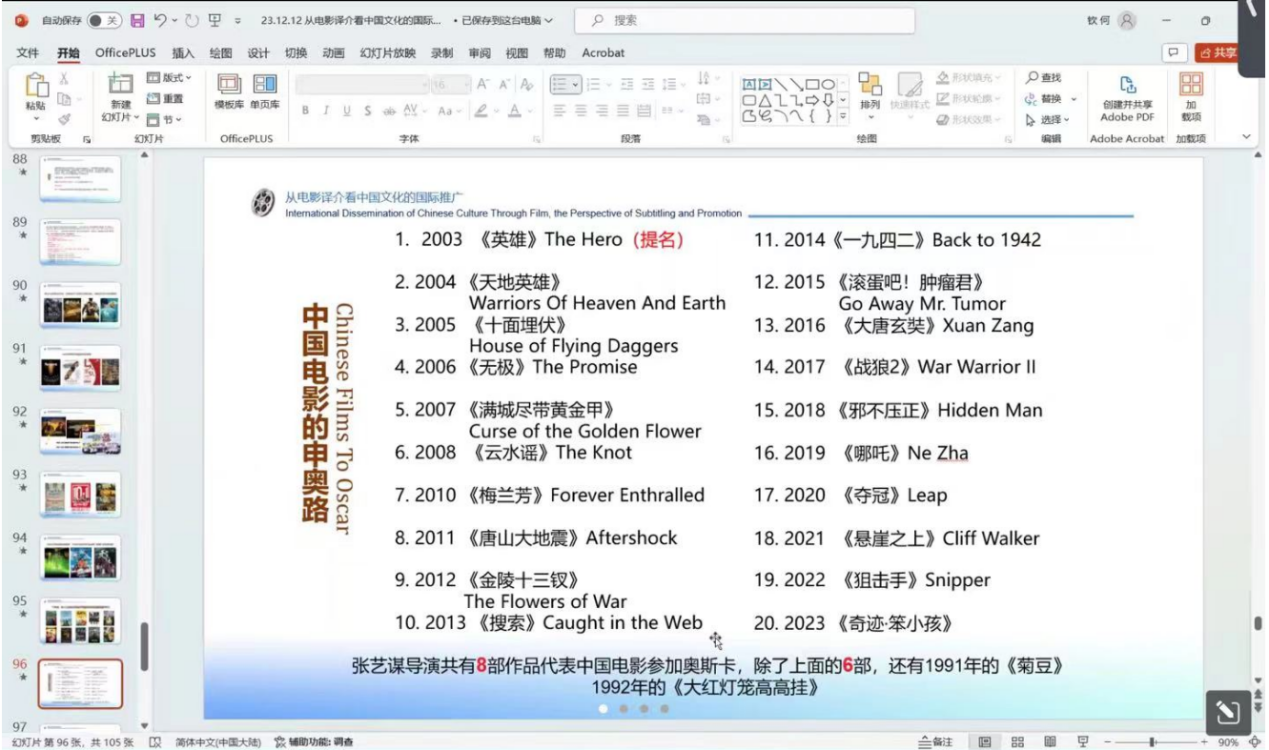Switch to the 幻灯片放映 tab
Screen dimensions: 1269x750
point(387,53)
